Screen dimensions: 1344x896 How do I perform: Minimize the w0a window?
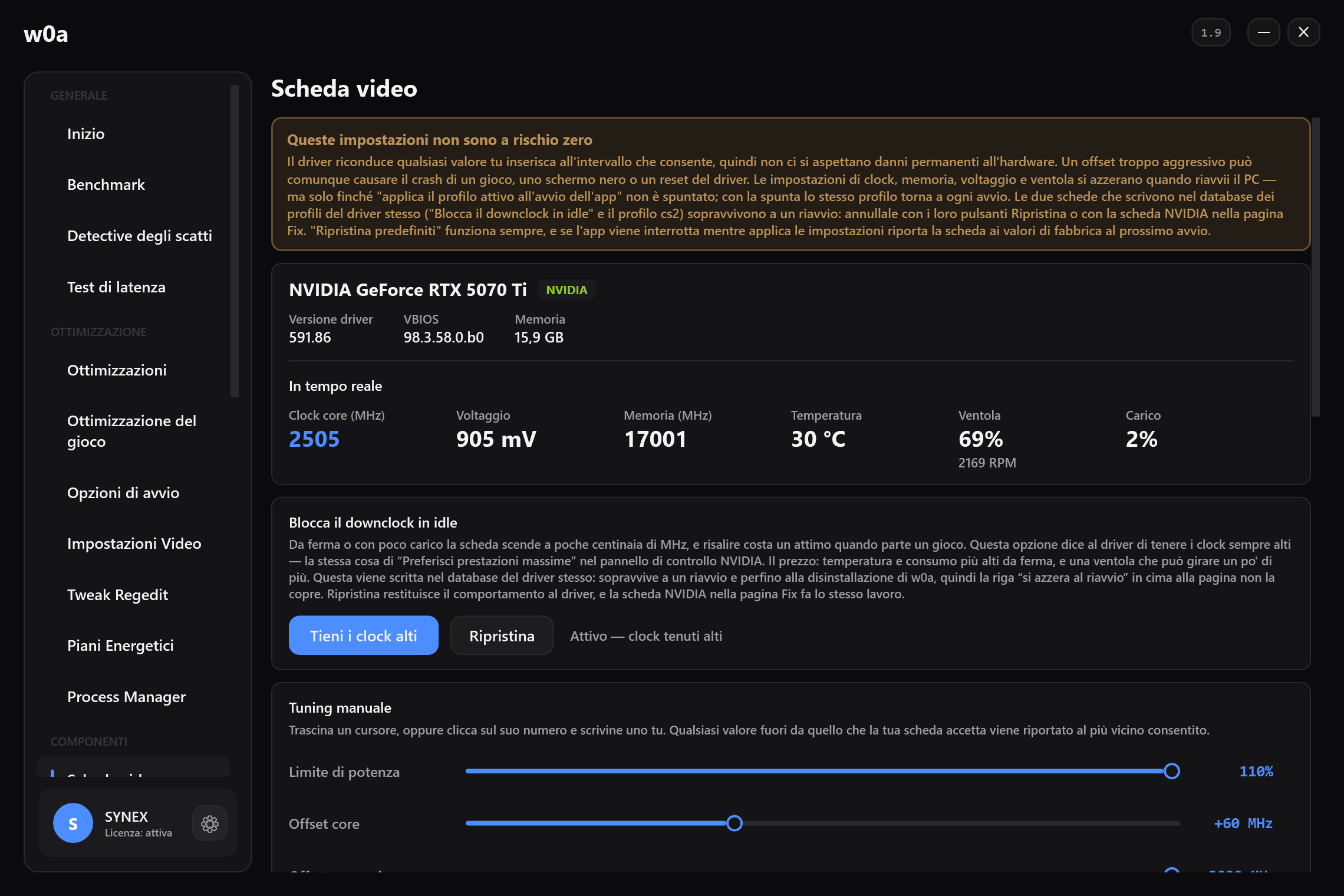1263,32
